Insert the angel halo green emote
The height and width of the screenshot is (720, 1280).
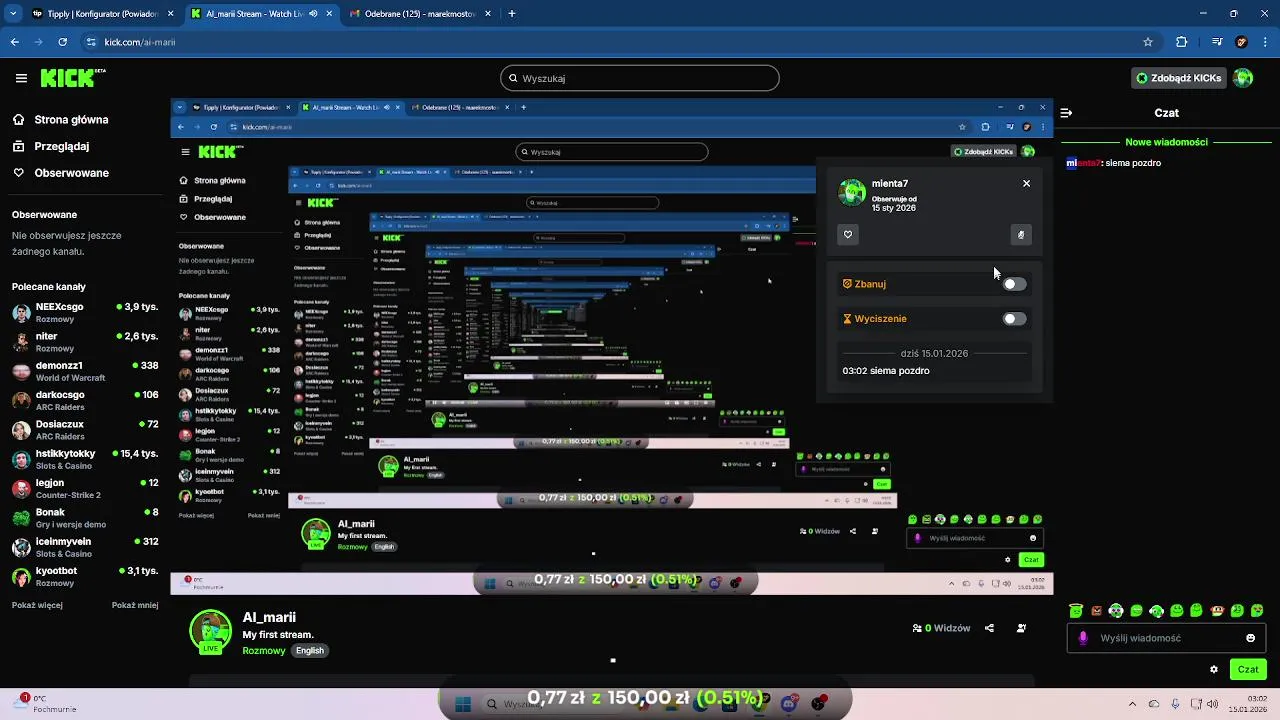pyautogui.click(x=1075, y=610)
